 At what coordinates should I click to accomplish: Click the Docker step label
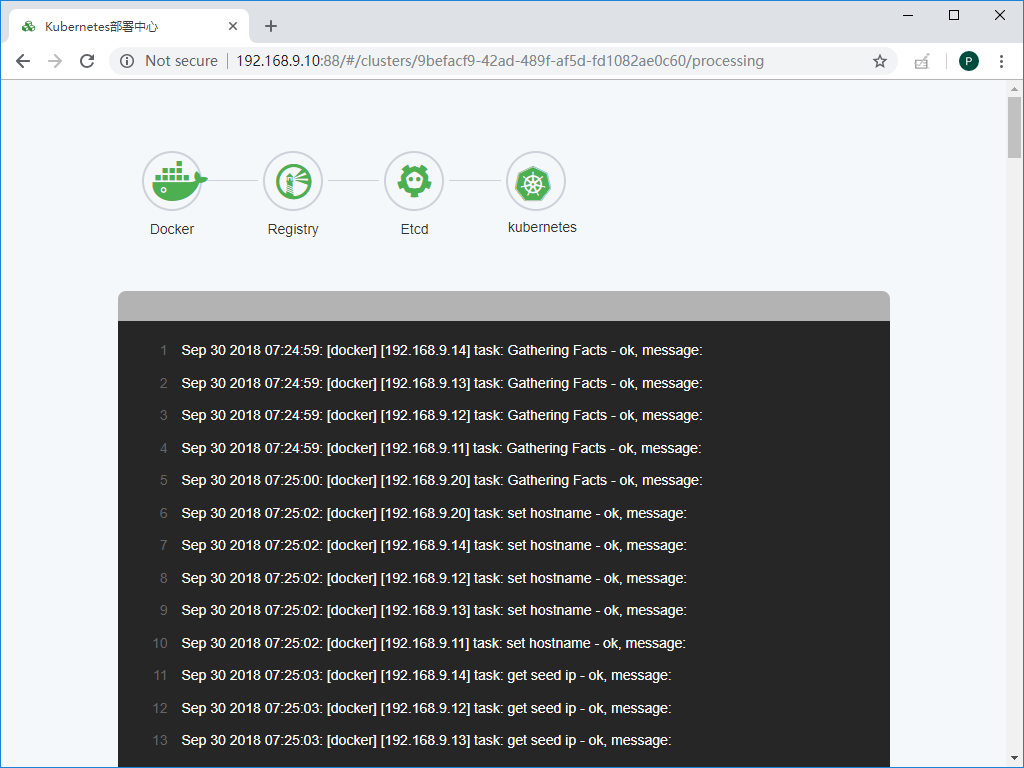[x=172, y=229]
